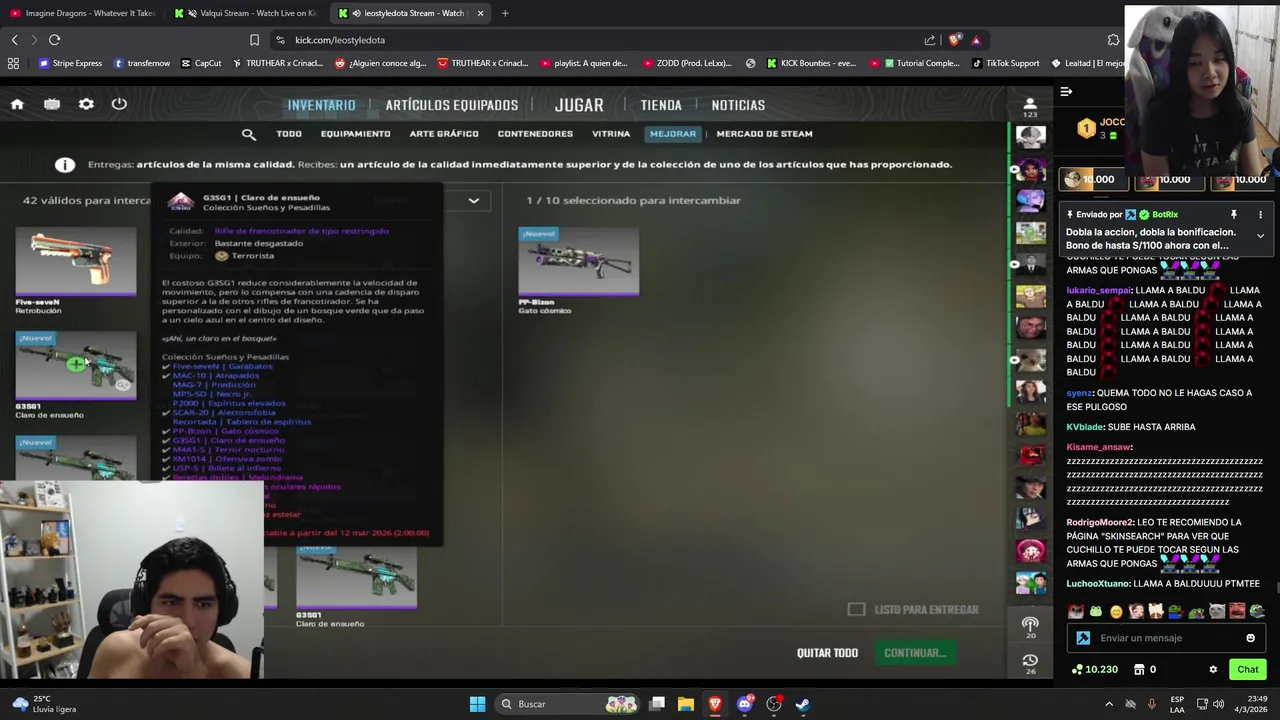This screenshot has height=720, width=1280.
Task: Click the Quitar todo button
Action: click(x=827, y=653)
